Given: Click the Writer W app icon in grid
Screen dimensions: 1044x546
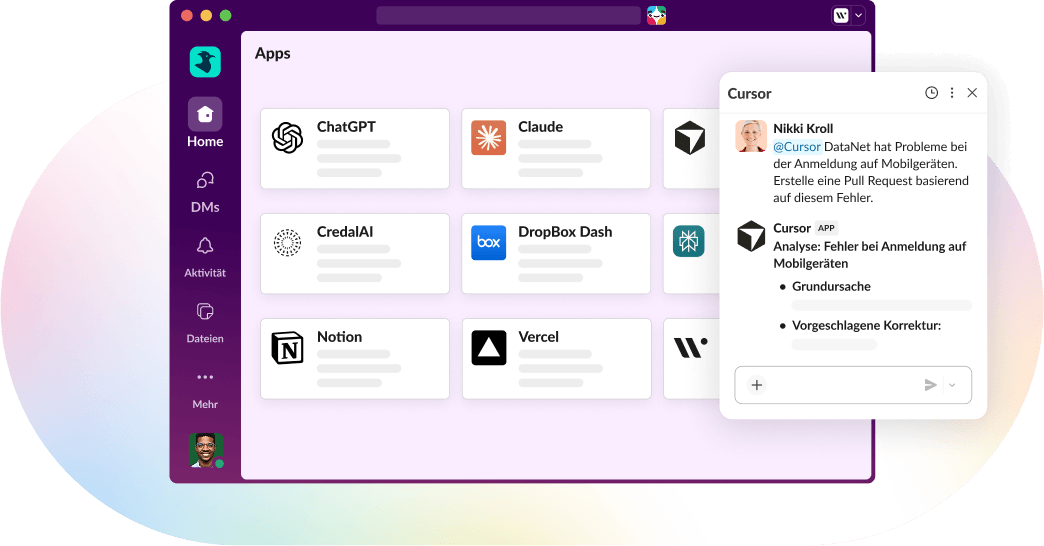Looking at the screenshot, I should coord(690,347).
